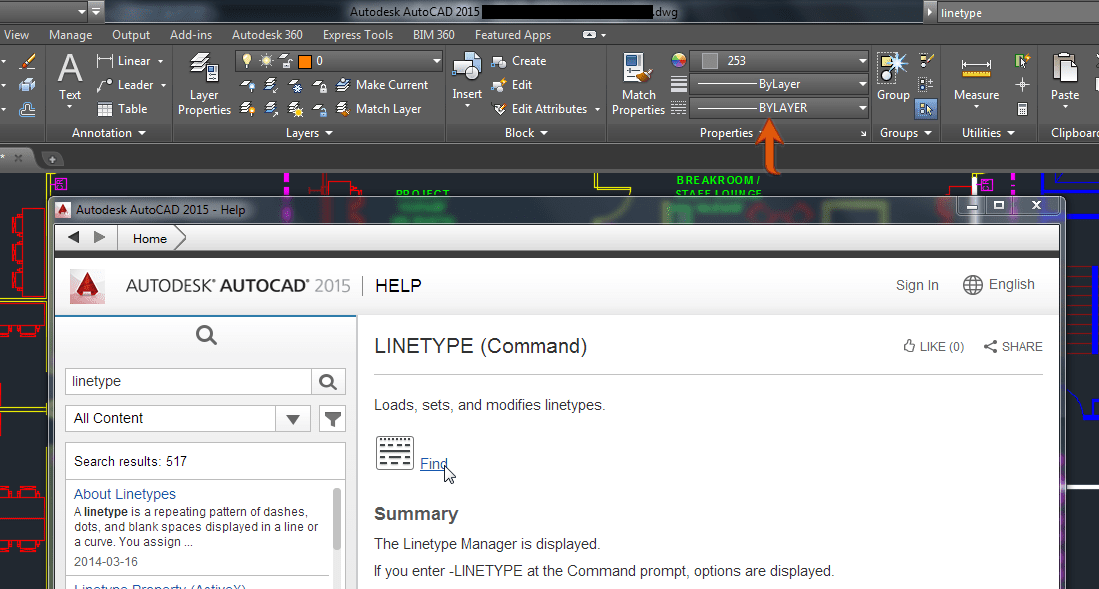The width and height of the screenshot is (1099, 589).
Task: Insert a Table from the Annotation panel
Action: (x=123, y=109)
